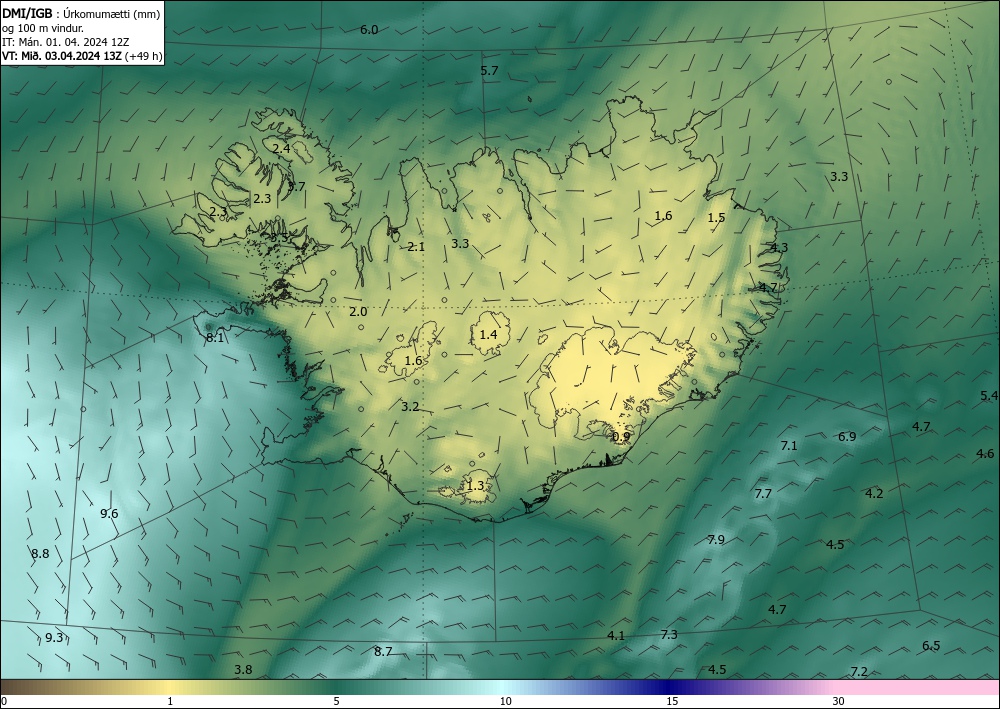The image size is (1000, 709).
Task: Click the 7.9 value label
Action: point(716,540)
